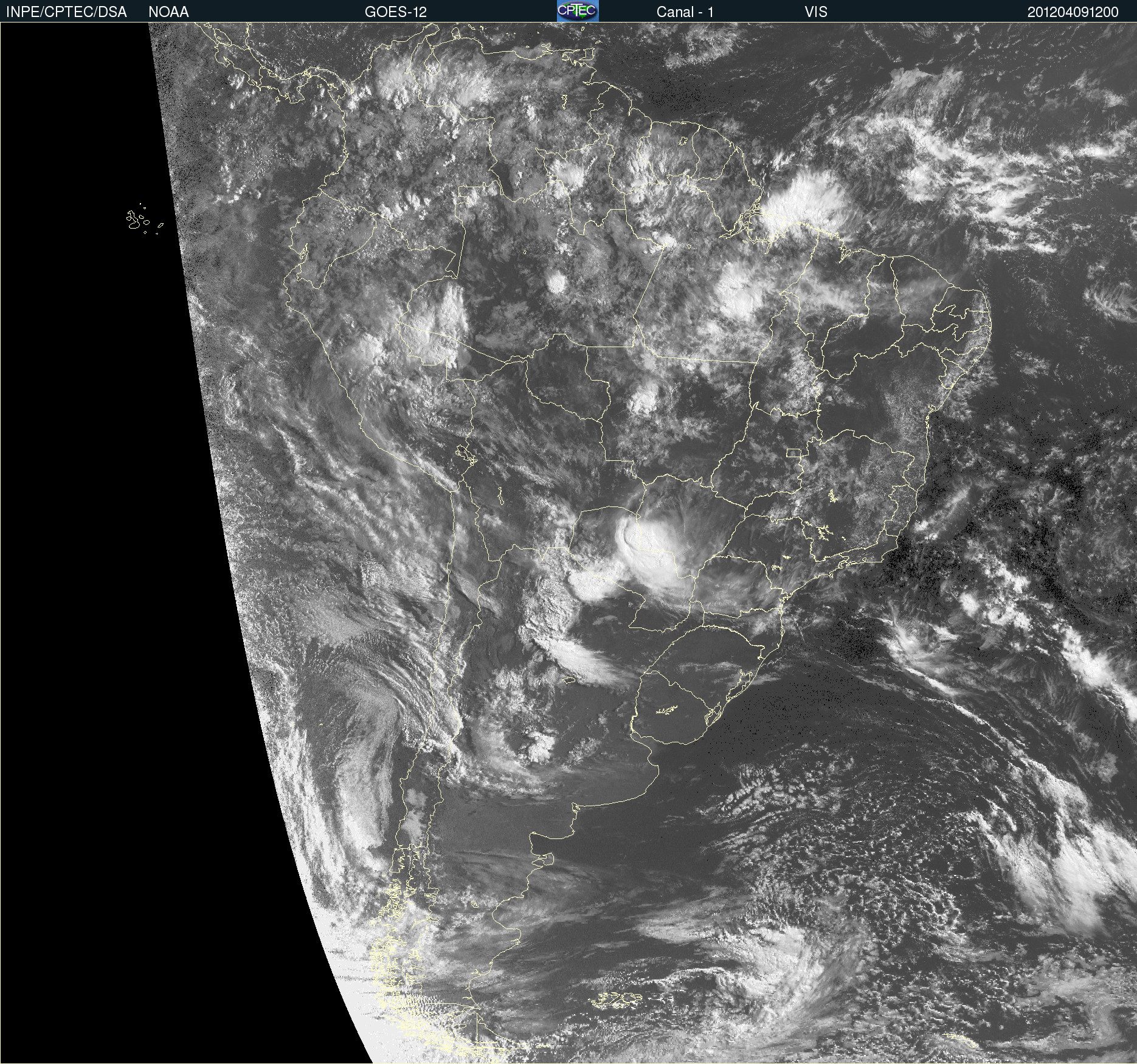Click the NOAA label in header
1137x1064 pixels.
(168, 12)
